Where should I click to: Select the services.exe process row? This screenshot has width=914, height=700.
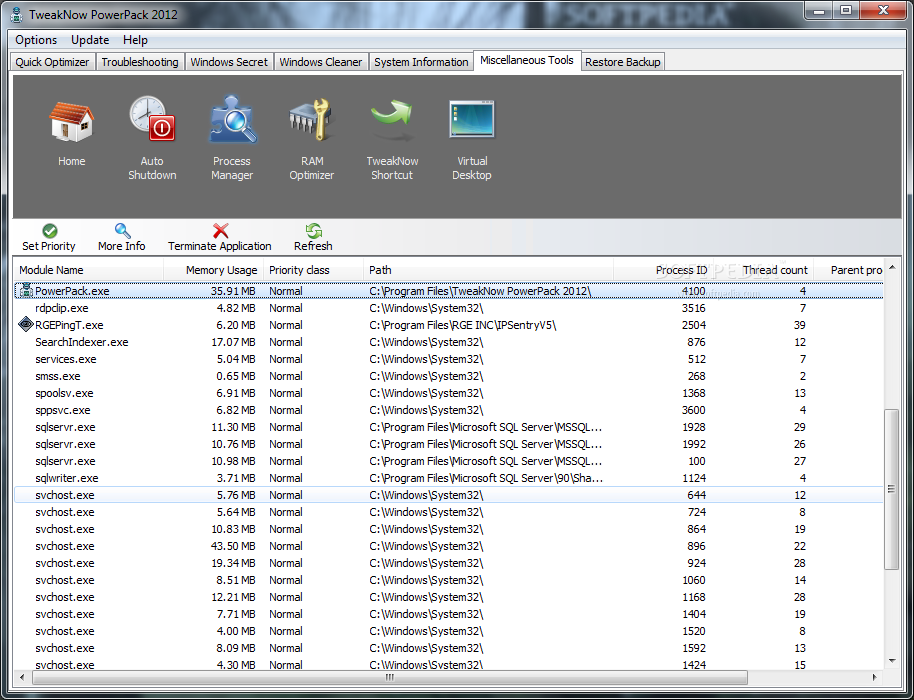click(x=449, y=359)
